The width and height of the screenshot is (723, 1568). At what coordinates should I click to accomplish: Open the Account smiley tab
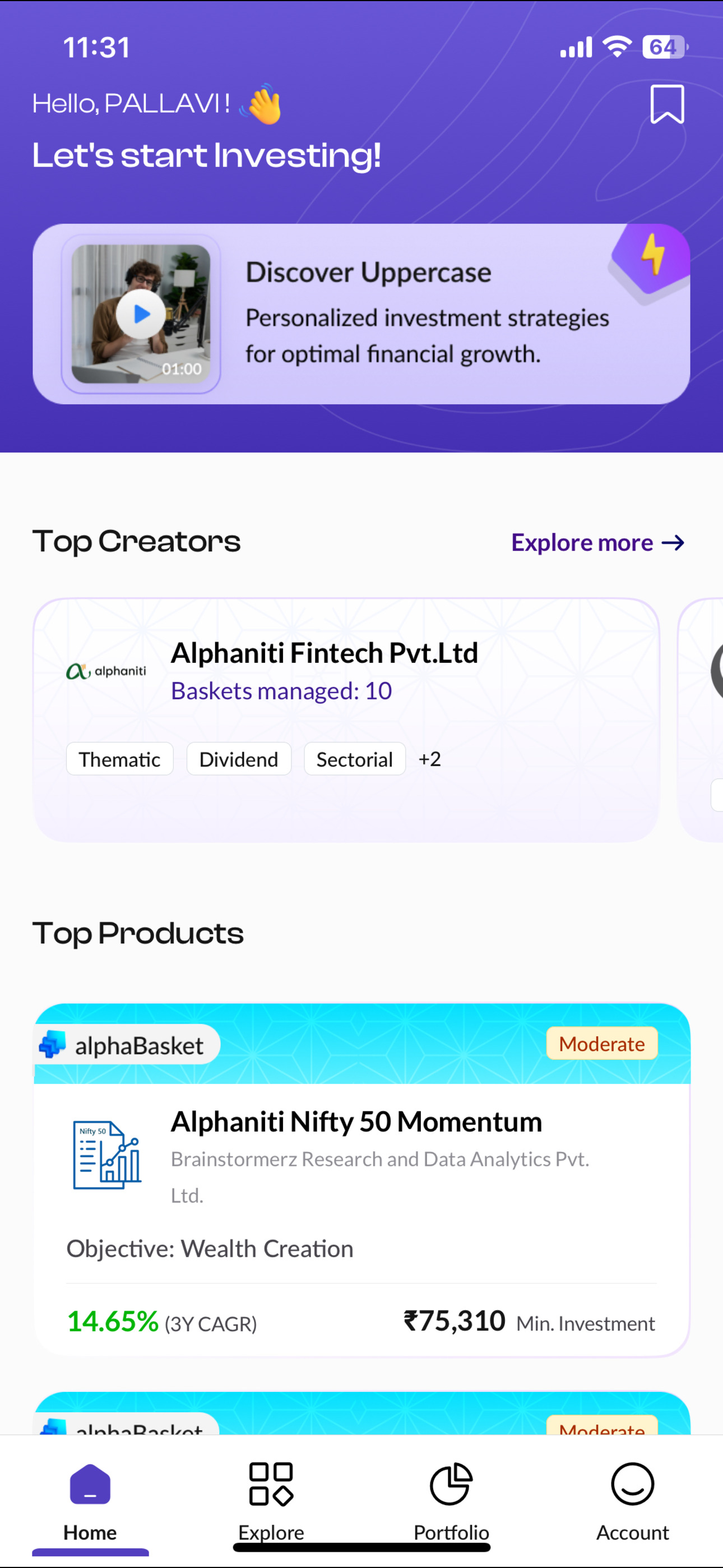tap(632, 1502)
